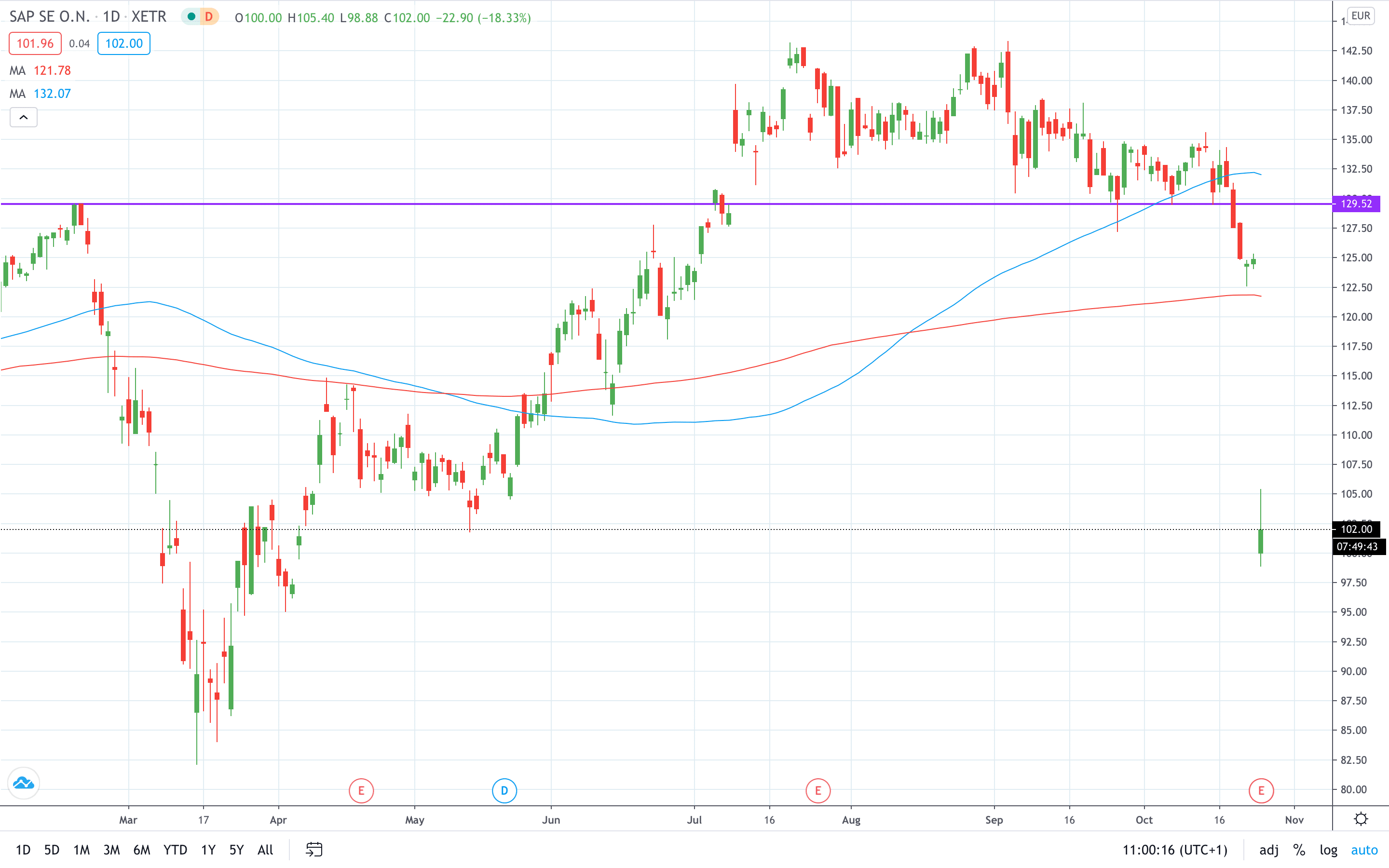Select the 6M time range
Image resolution: width=1389 pixels, height=868 pixels.
(x=142, y=850)
